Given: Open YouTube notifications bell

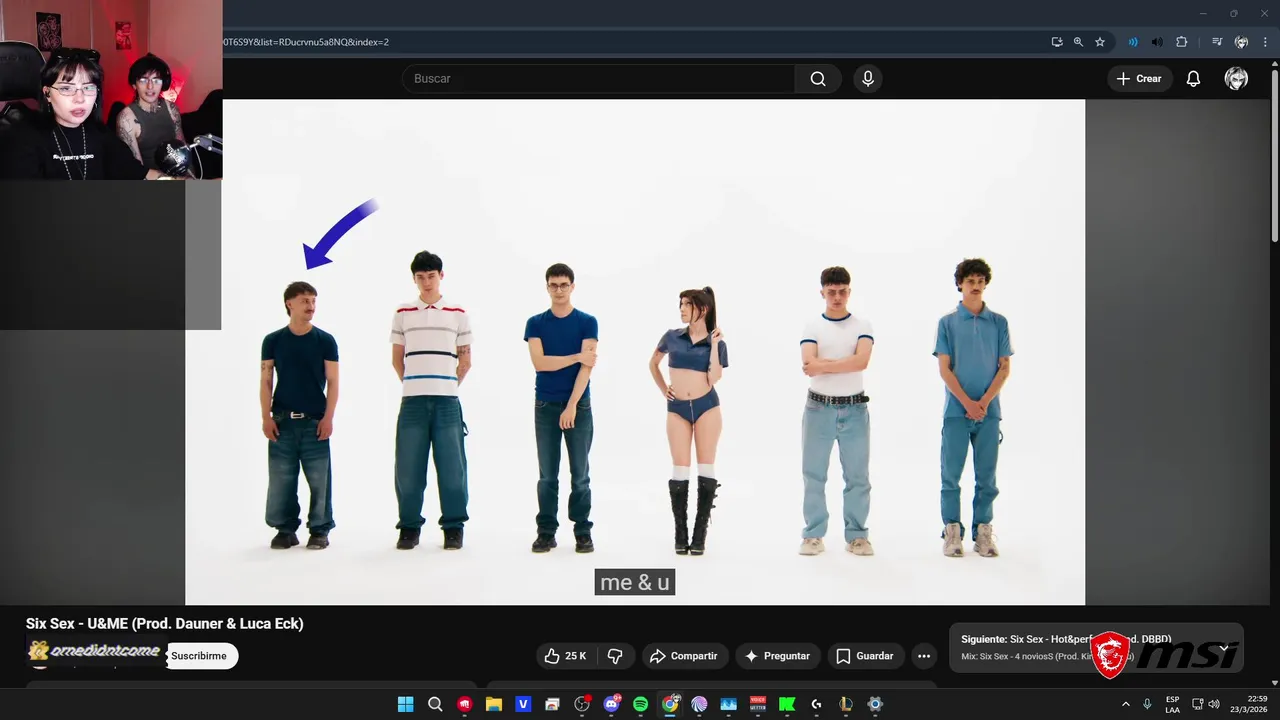Looking at the screenshot, I should click(x=1193, y=79).
